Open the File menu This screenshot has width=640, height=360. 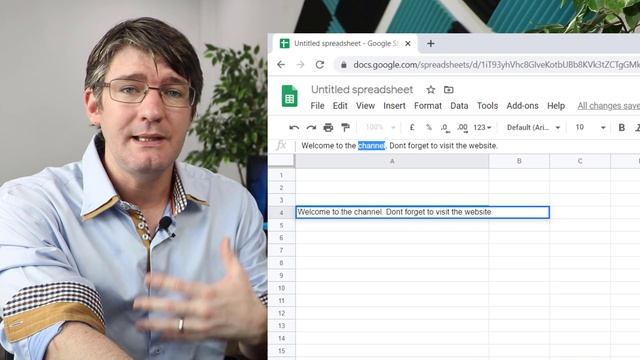point(317,106)
